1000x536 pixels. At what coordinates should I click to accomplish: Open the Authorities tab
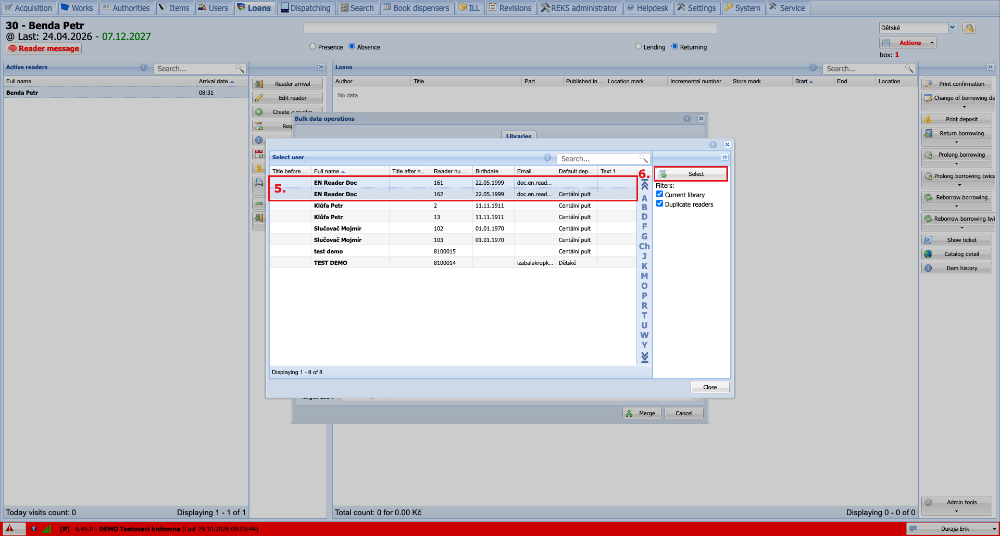(x=126, y=8)
